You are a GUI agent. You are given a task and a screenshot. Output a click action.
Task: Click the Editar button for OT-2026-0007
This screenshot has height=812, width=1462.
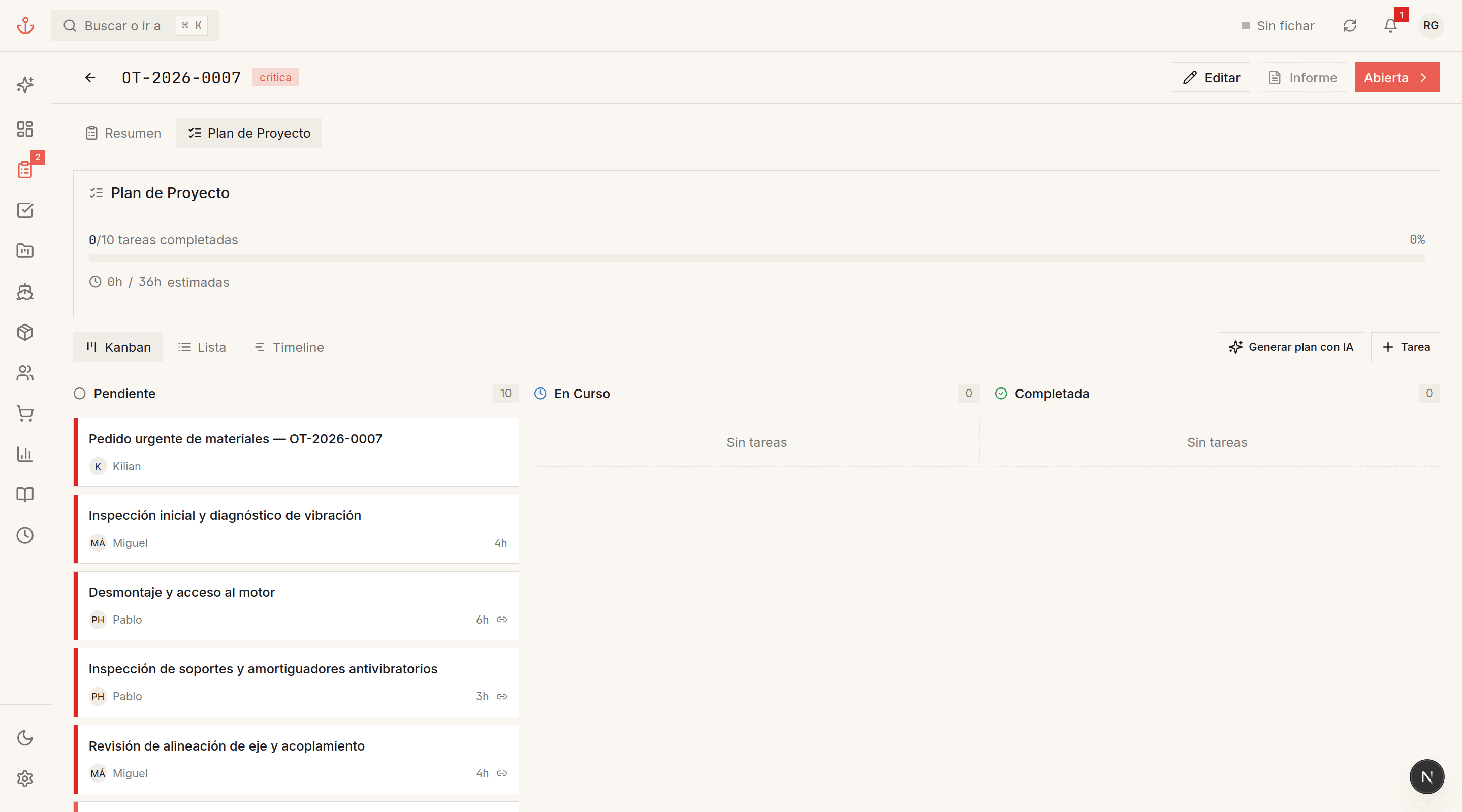[1211, 77]
